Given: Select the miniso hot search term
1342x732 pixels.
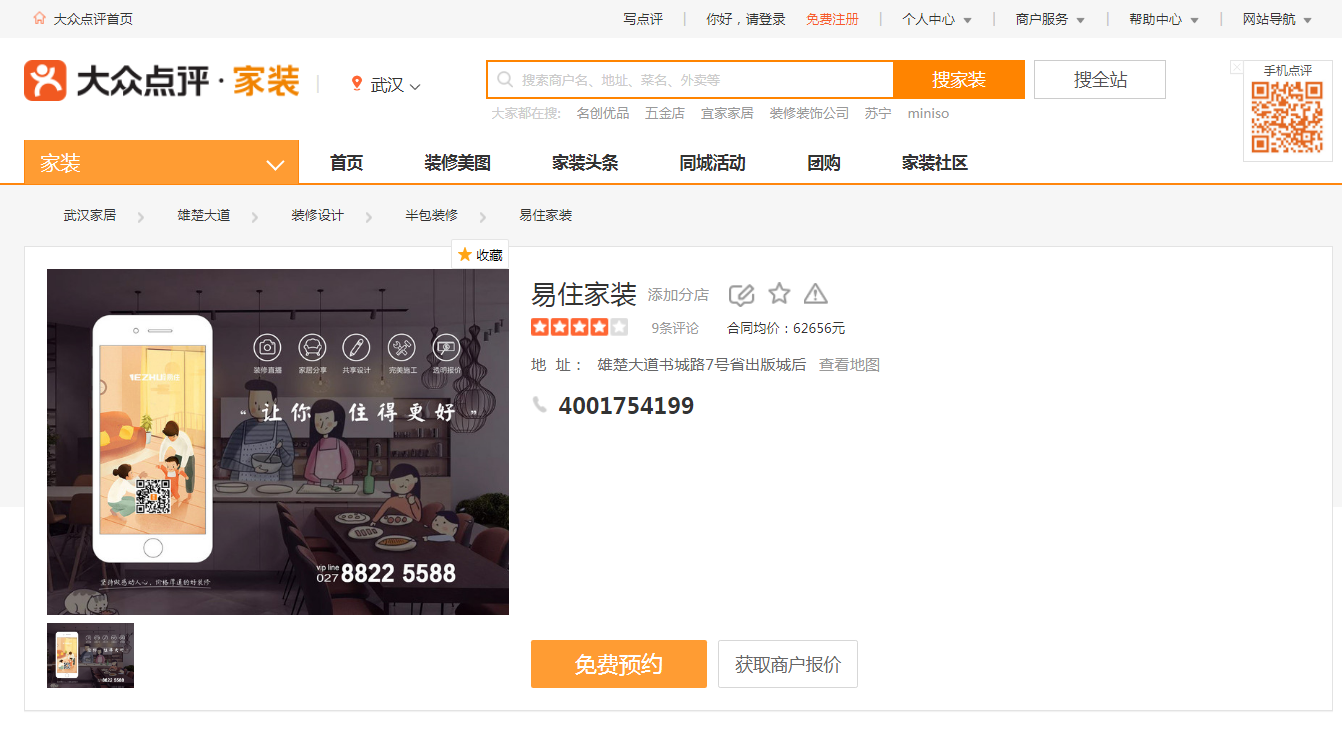Looking at the screenshot, I should (x=928, y=113).
